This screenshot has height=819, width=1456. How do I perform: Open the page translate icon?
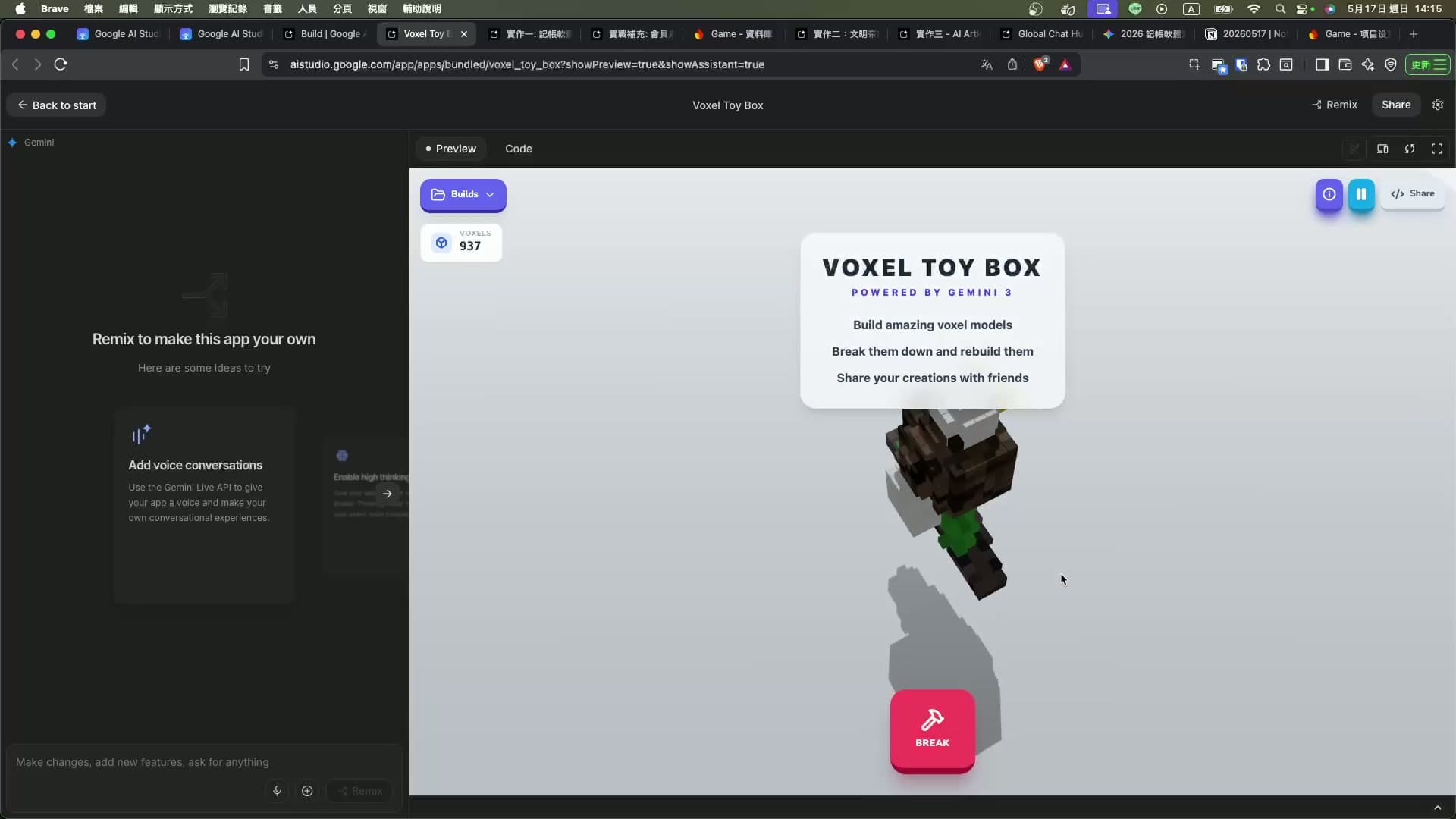point(987,64)
